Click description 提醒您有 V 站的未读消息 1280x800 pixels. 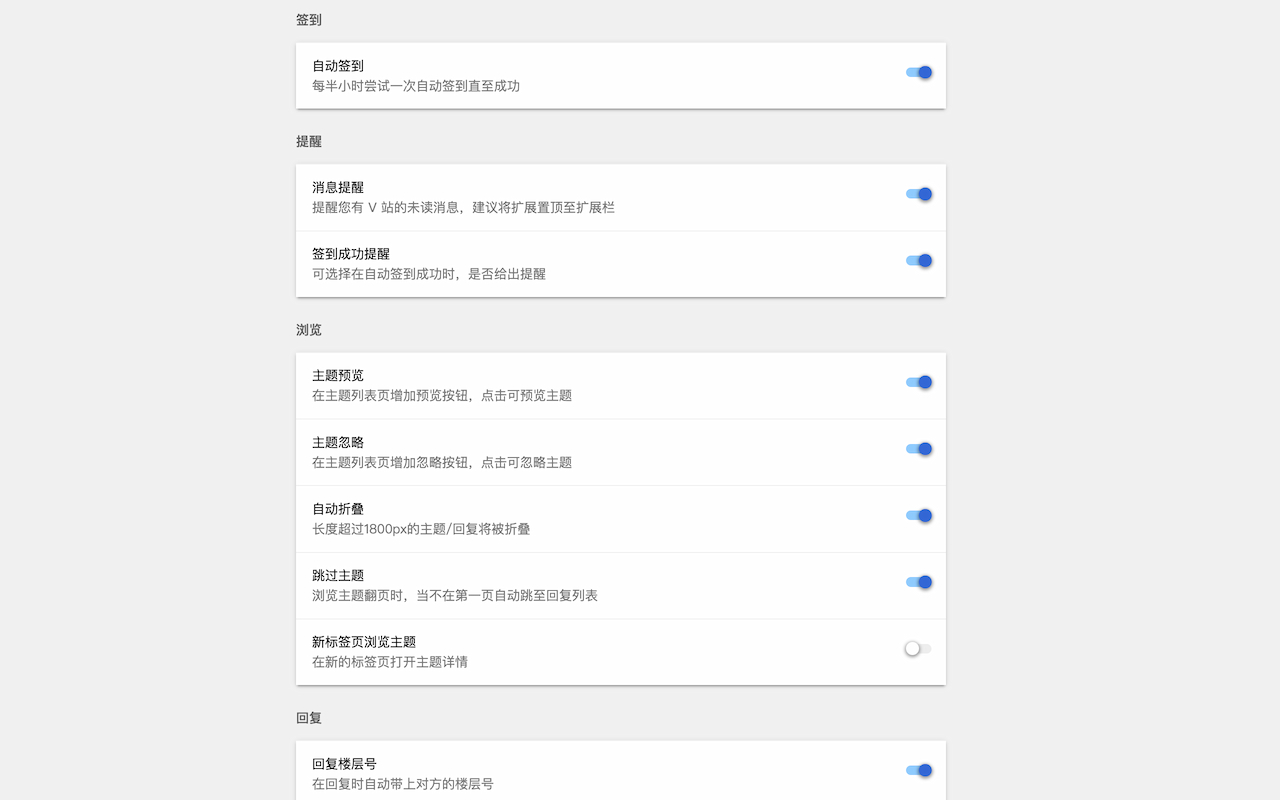(463, 208)
